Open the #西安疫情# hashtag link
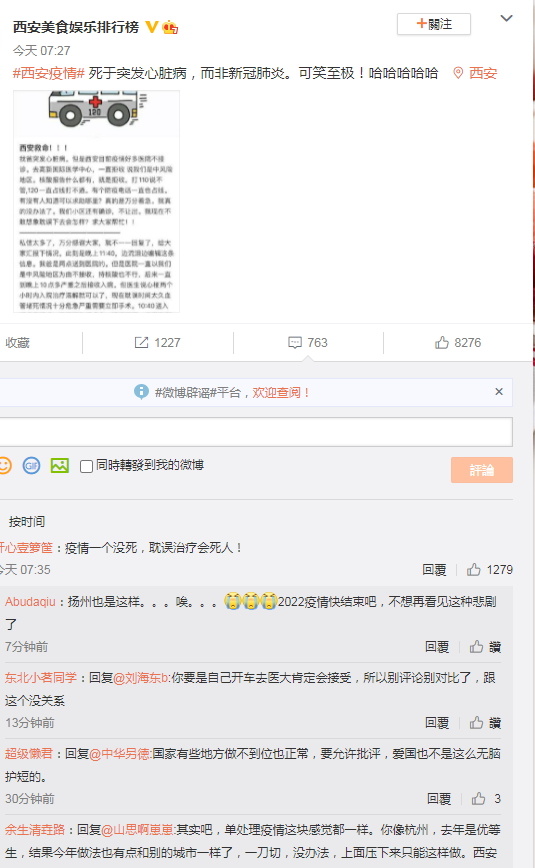Viewport: 535px width, 868px height. (x=49, y=73)
